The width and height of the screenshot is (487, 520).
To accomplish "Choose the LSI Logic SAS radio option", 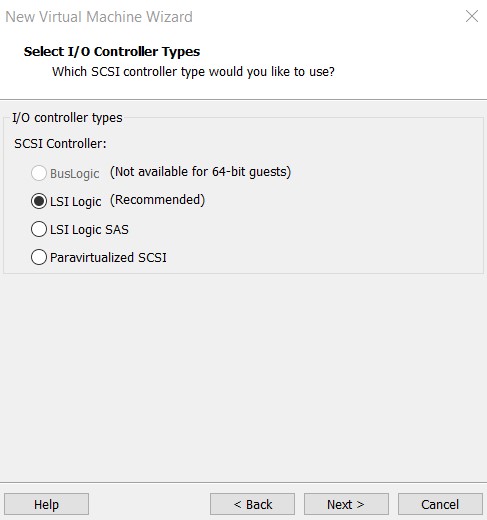I will (39, 229).
